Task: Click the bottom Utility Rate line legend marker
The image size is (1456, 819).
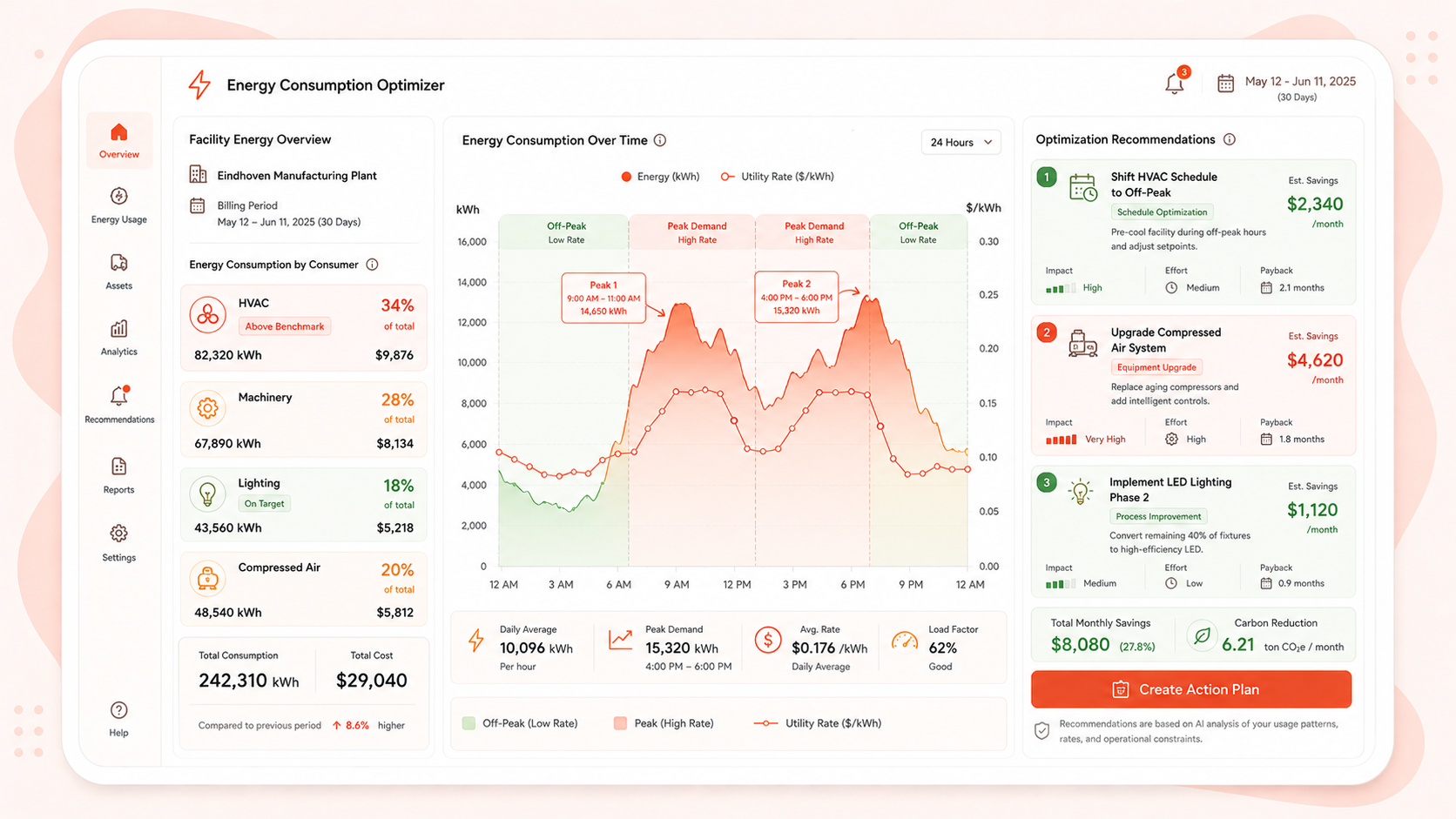Action: pos(765,723)
